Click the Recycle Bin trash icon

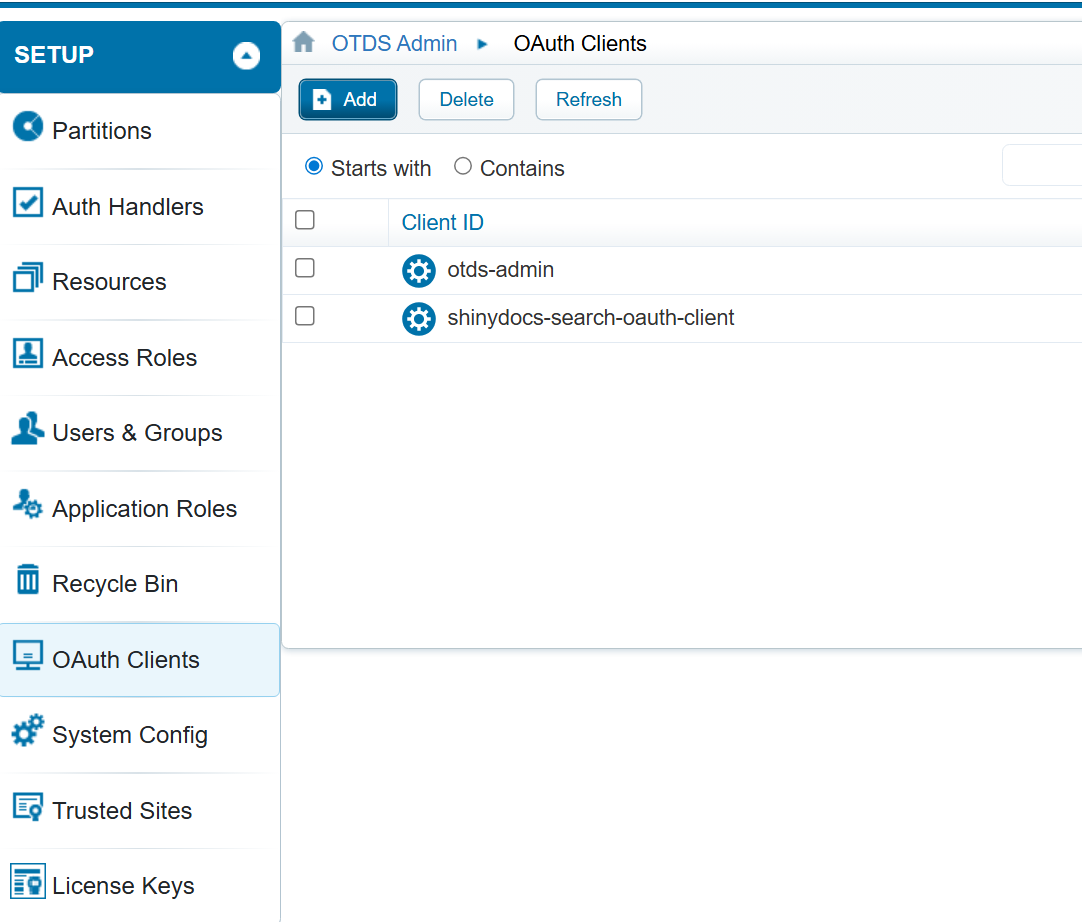click(x=28, y=580)
